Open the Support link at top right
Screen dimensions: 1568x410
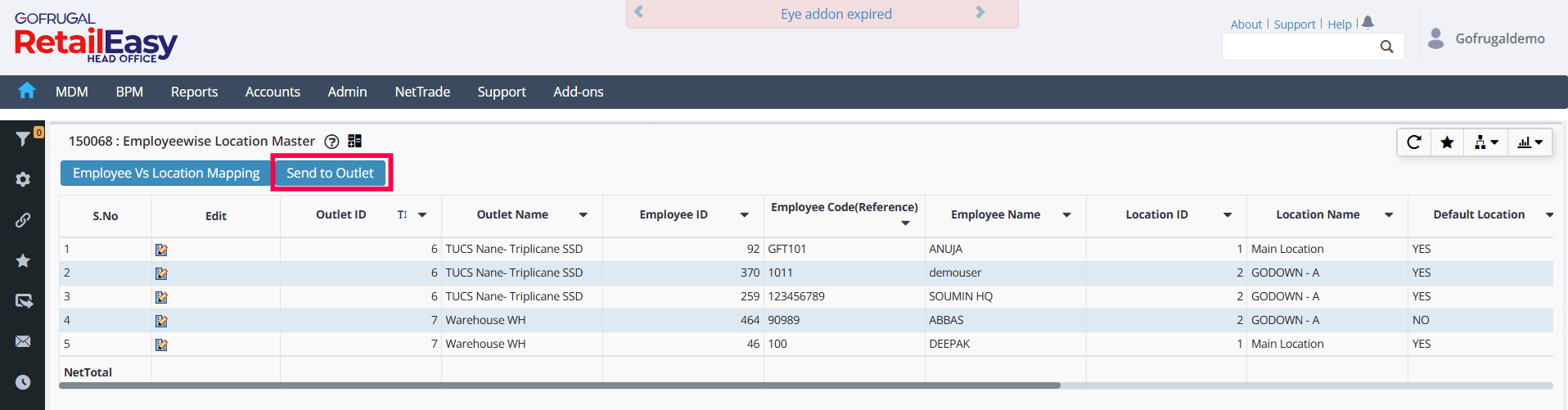click(x=1295, y=25)
